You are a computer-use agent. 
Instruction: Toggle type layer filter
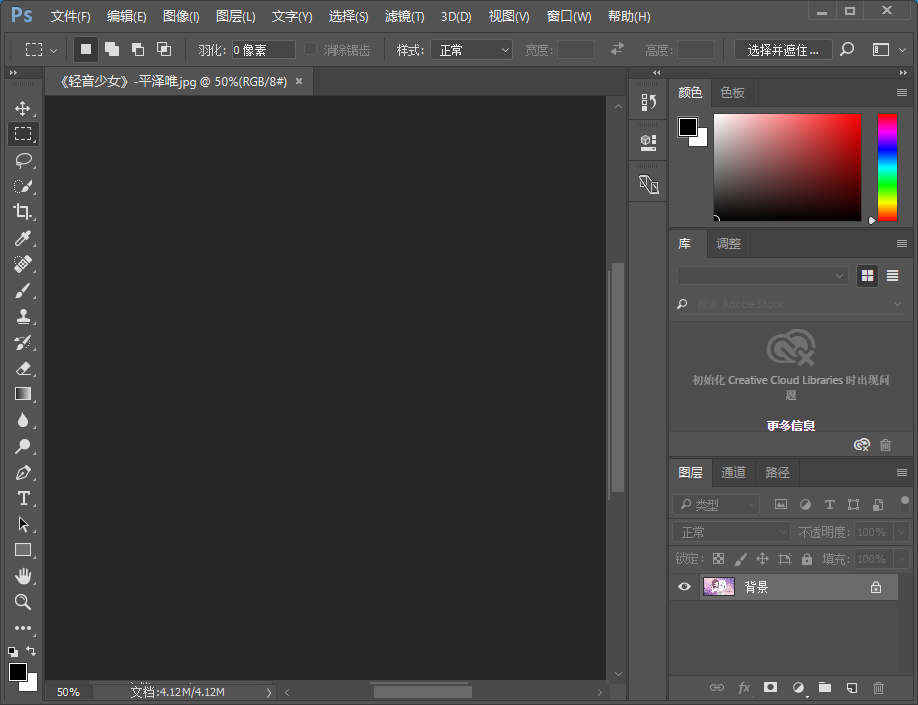pos(829,504)
